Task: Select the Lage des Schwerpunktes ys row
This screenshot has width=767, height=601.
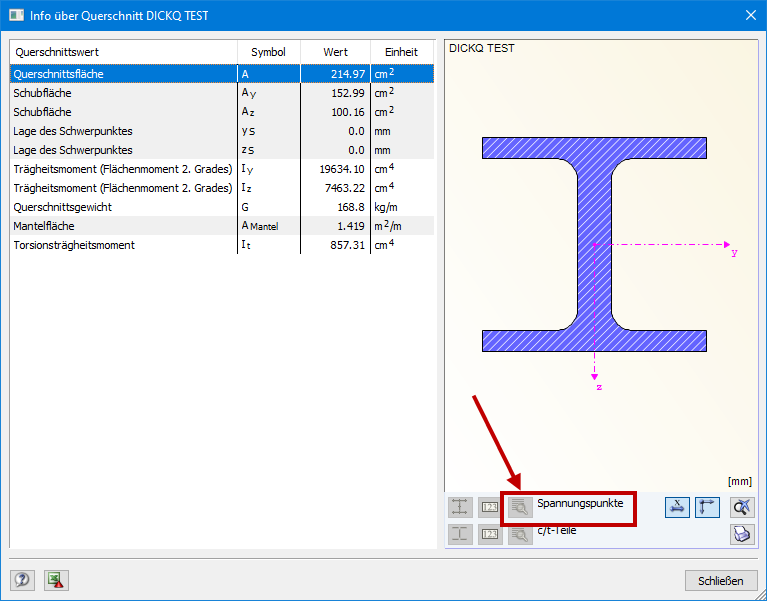Action: [x=222, y=131]
